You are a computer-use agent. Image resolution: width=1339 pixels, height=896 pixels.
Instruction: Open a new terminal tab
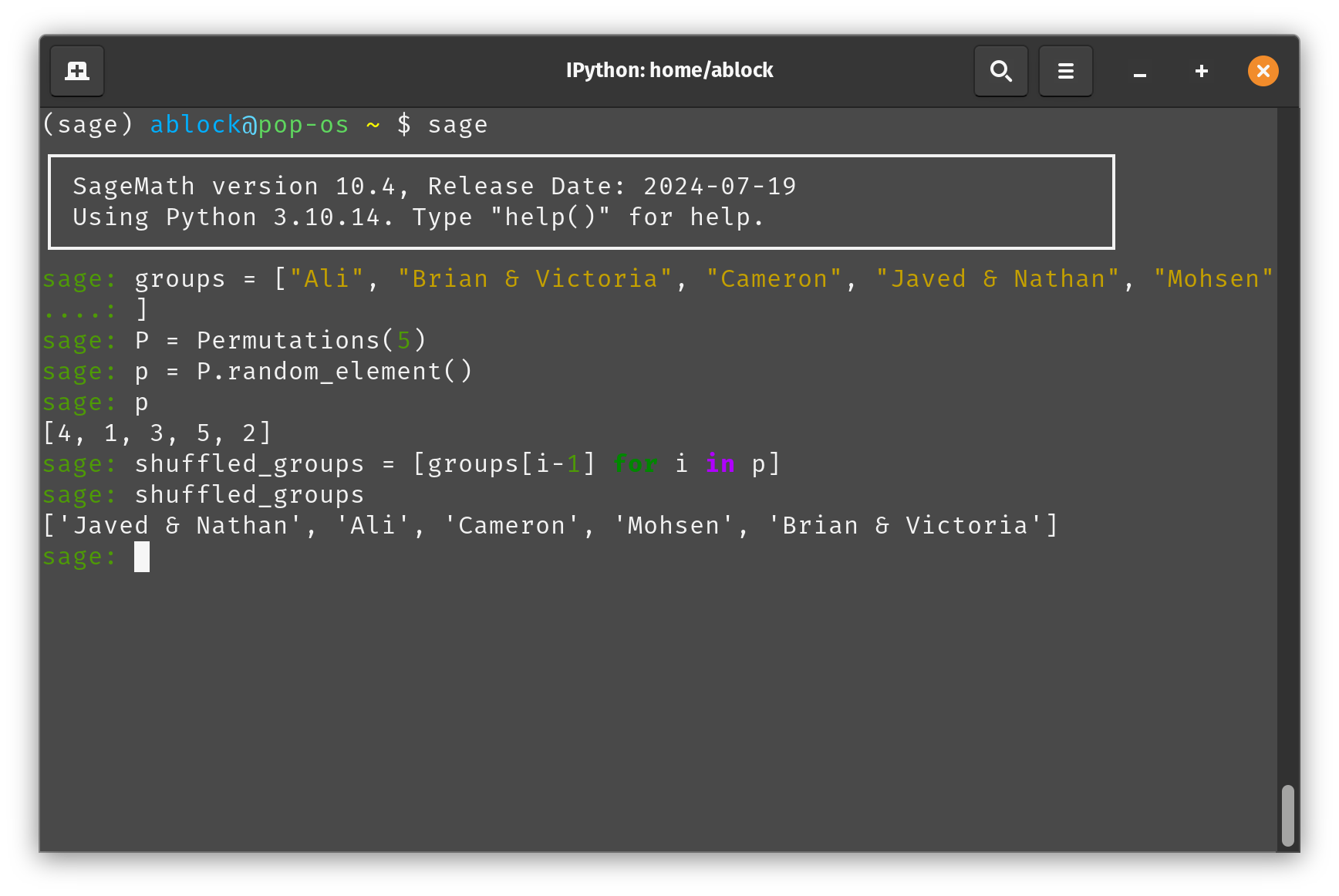[76, 71]
